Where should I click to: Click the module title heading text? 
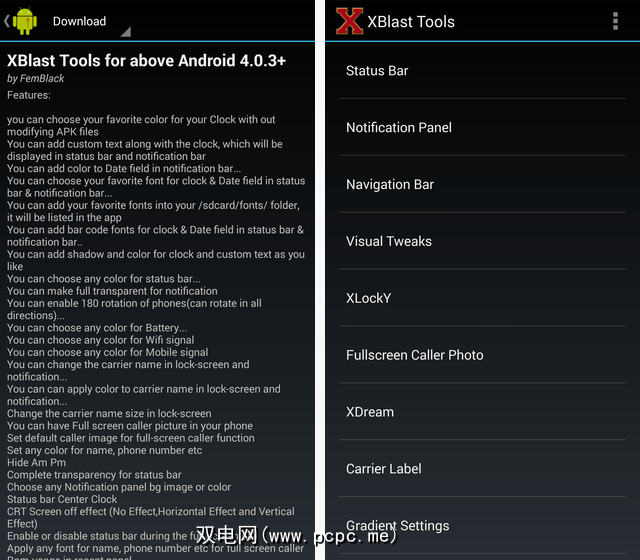coord(146,60)
